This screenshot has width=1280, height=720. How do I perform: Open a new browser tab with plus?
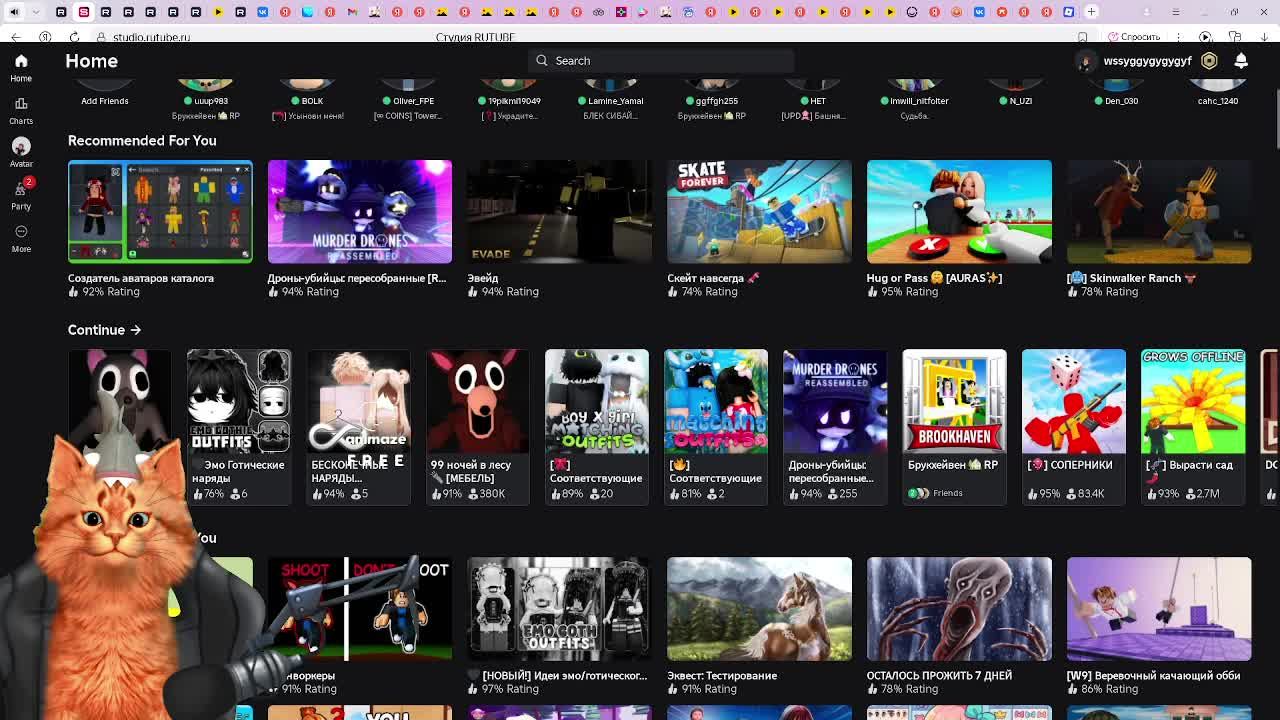pyautogui.click(x=1091, y=12)
